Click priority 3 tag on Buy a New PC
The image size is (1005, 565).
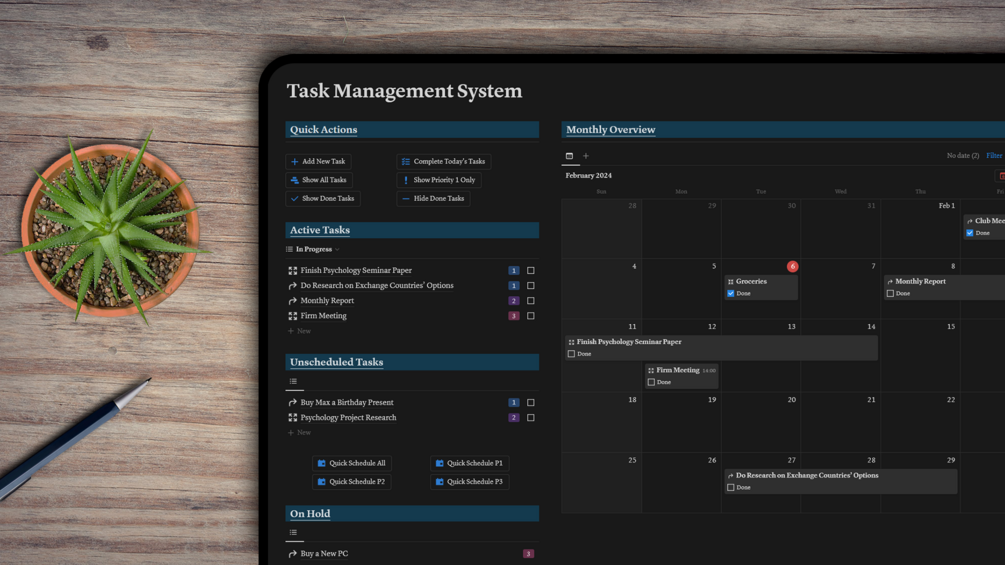click(x=528, y=554)
